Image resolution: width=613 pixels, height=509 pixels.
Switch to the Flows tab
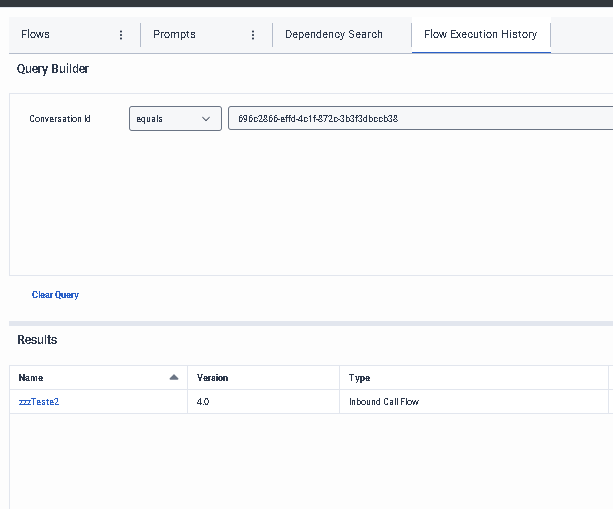36,35
